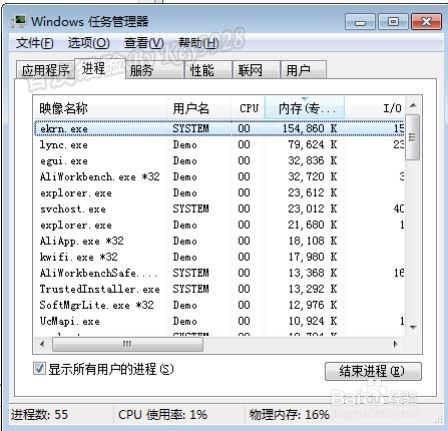
Task: Open the 选项(O) menu
Action: pyautogui.click(x=89, y=43)
